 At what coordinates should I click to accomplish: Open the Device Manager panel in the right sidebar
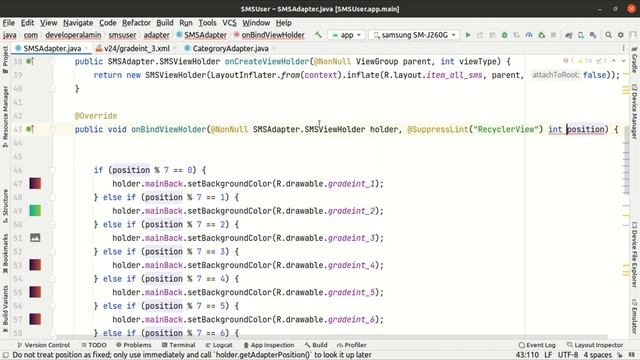[x=634, y=111]
